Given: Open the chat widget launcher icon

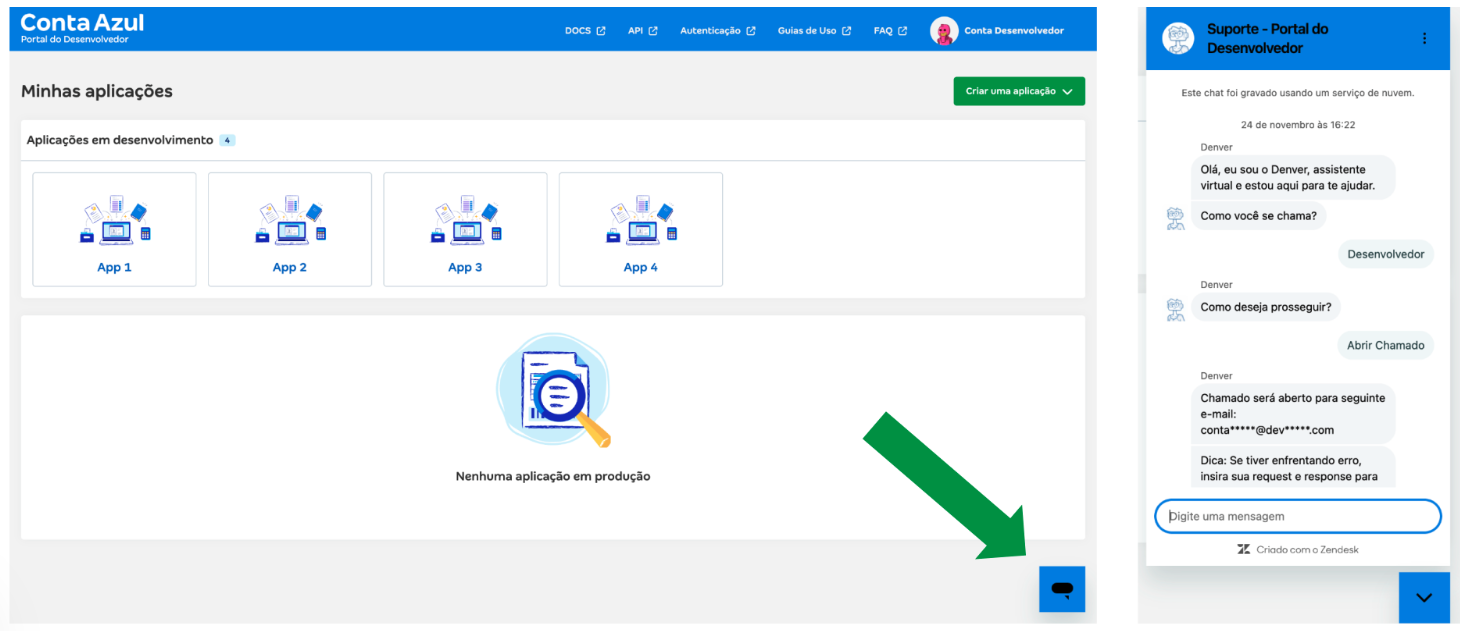Looking at the screenshot, I should pyautogui.click(x=1062, y=589).
